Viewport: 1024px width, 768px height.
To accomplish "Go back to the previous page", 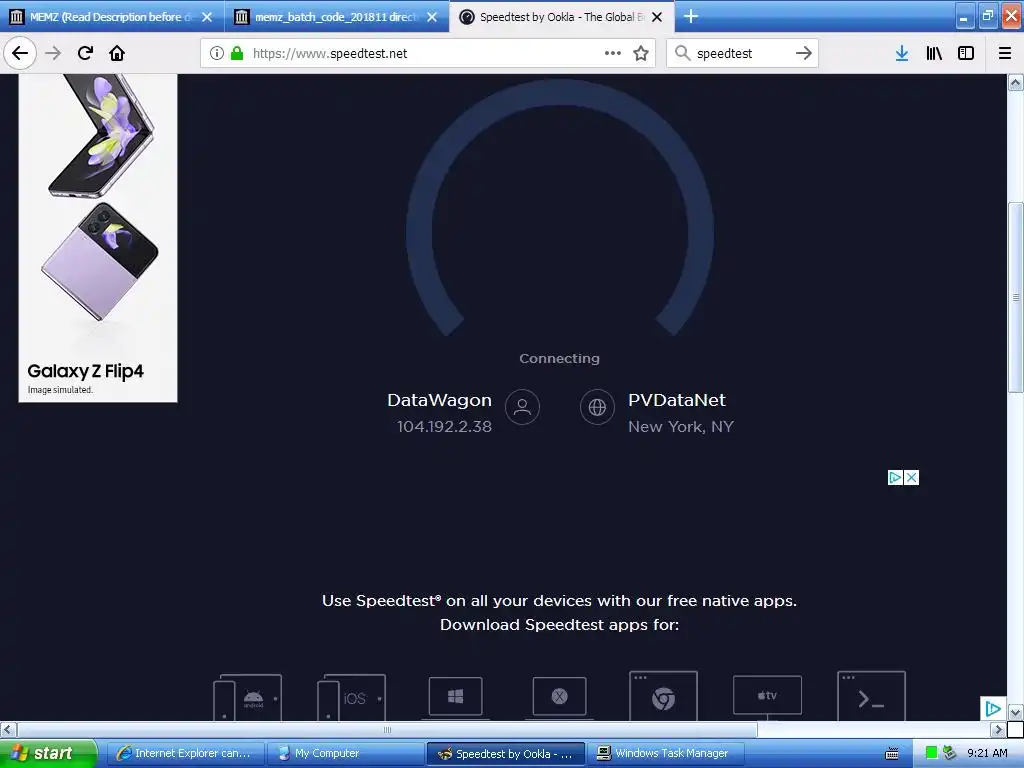I will [x=20, y=53].
